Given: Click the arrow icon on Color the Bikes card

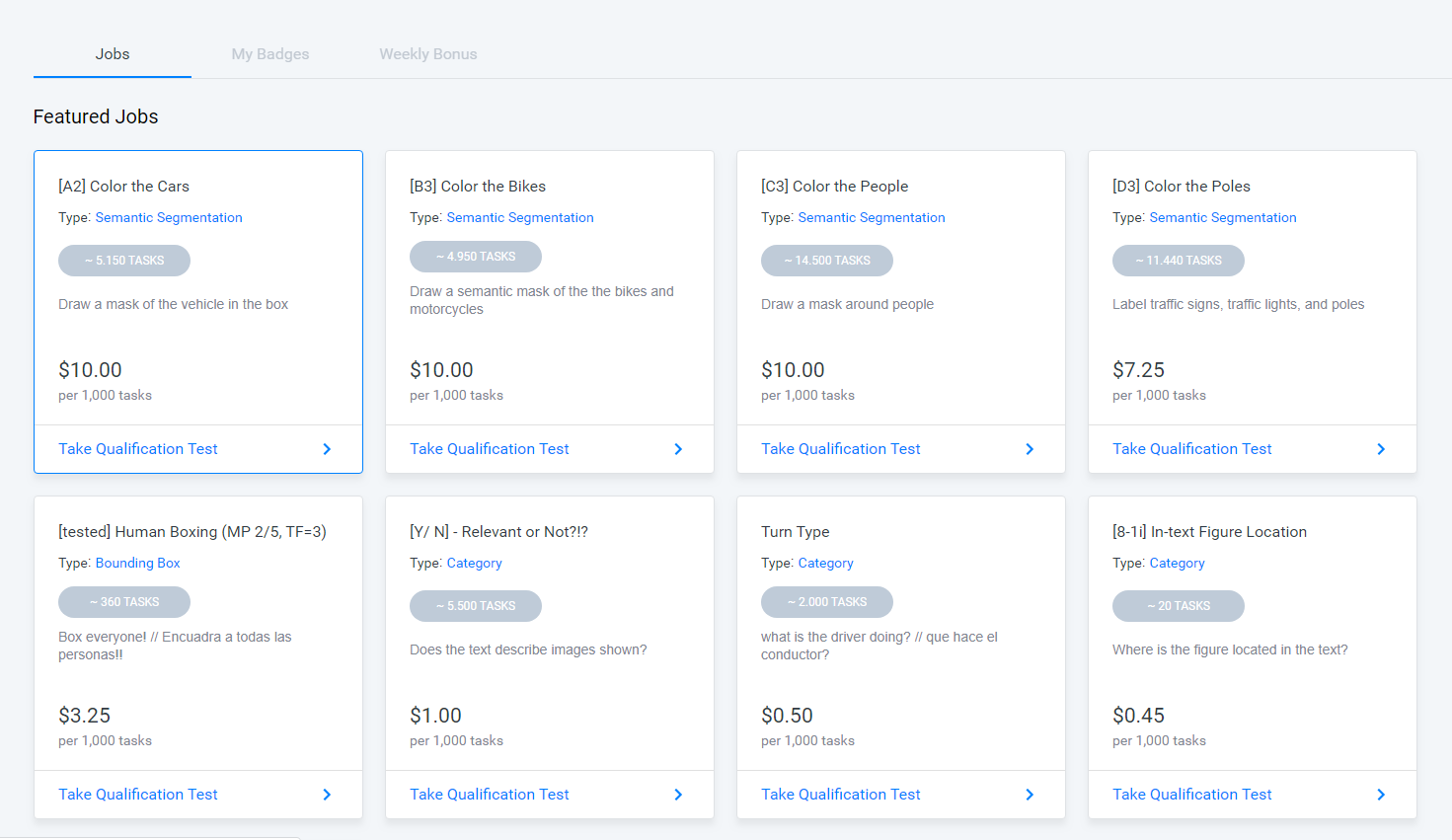Looking at the screenshot, I should click(678, 449).
